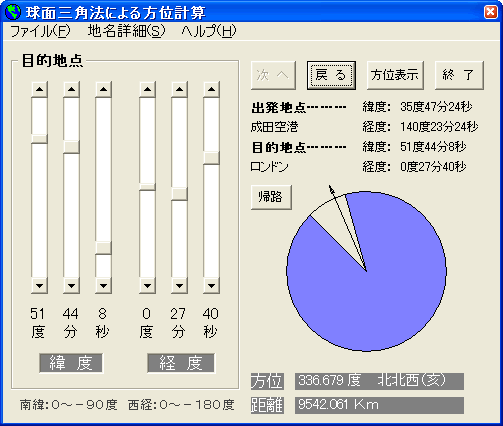Click the 方位表示 button

(395, 75)
